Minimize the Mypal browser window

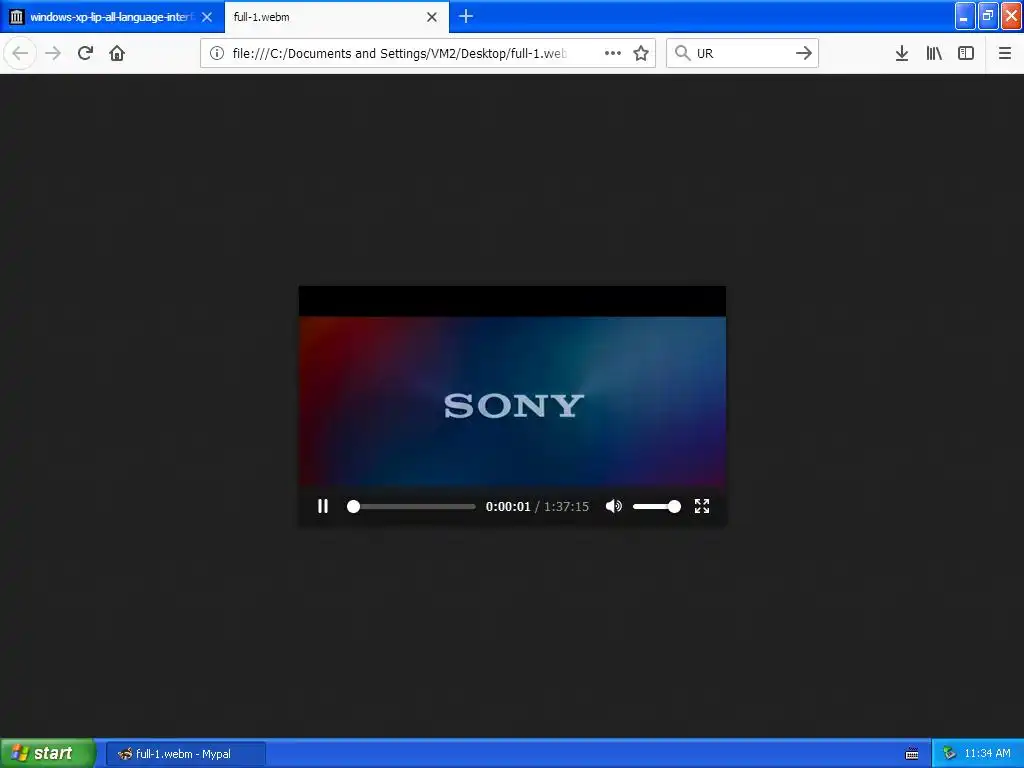[965, 16]
